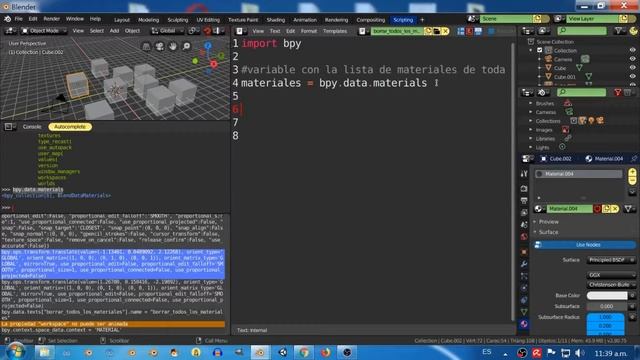Screen dimensions: 640x360
Task: Add a material slot with the plus button
Action: pos(632,172)
